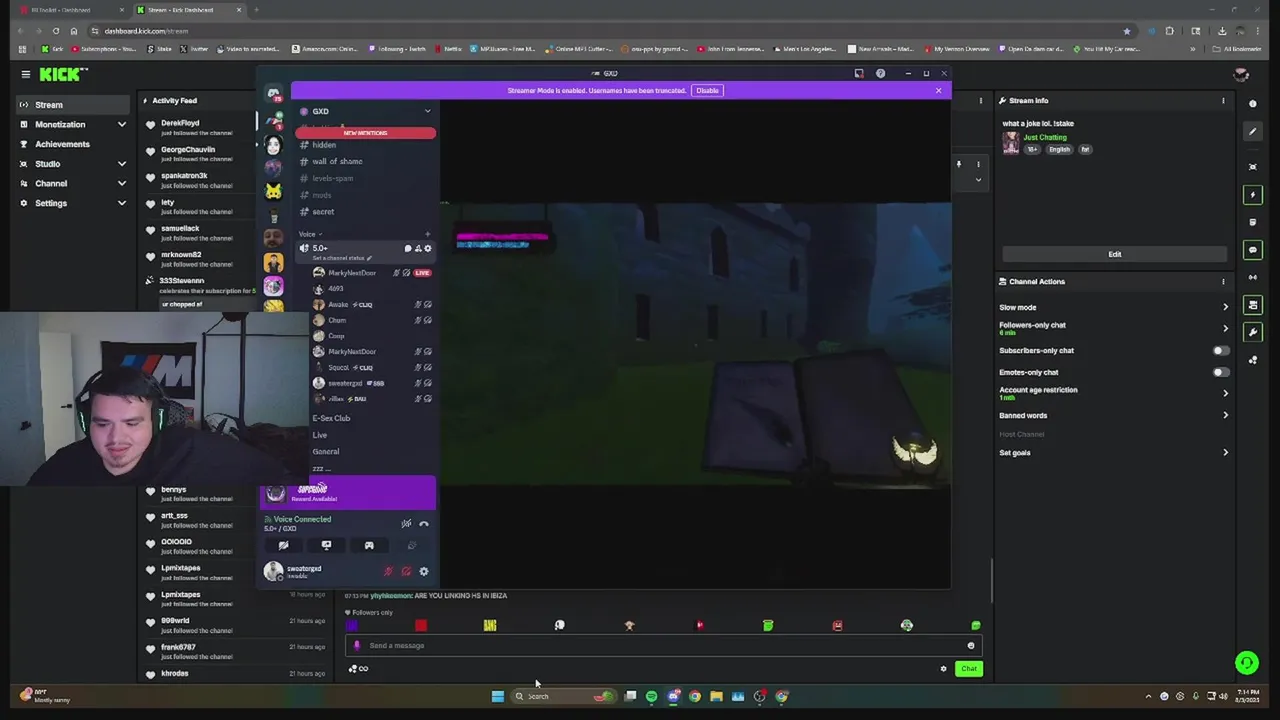Click the Edit stream info button
Screen dimensions: 1280x720
1114,255
